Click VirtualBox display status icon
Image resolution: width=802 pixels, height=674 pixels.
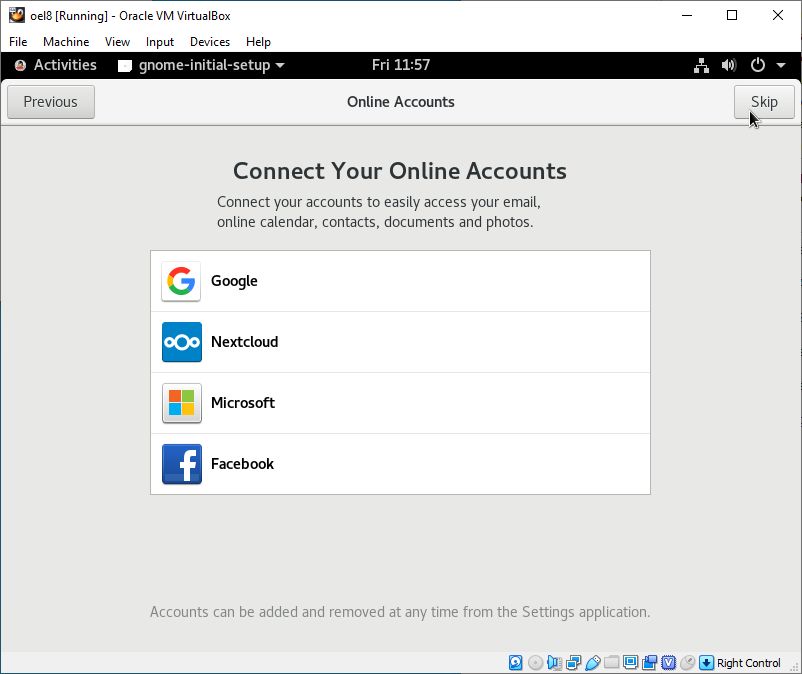point(631,662)
